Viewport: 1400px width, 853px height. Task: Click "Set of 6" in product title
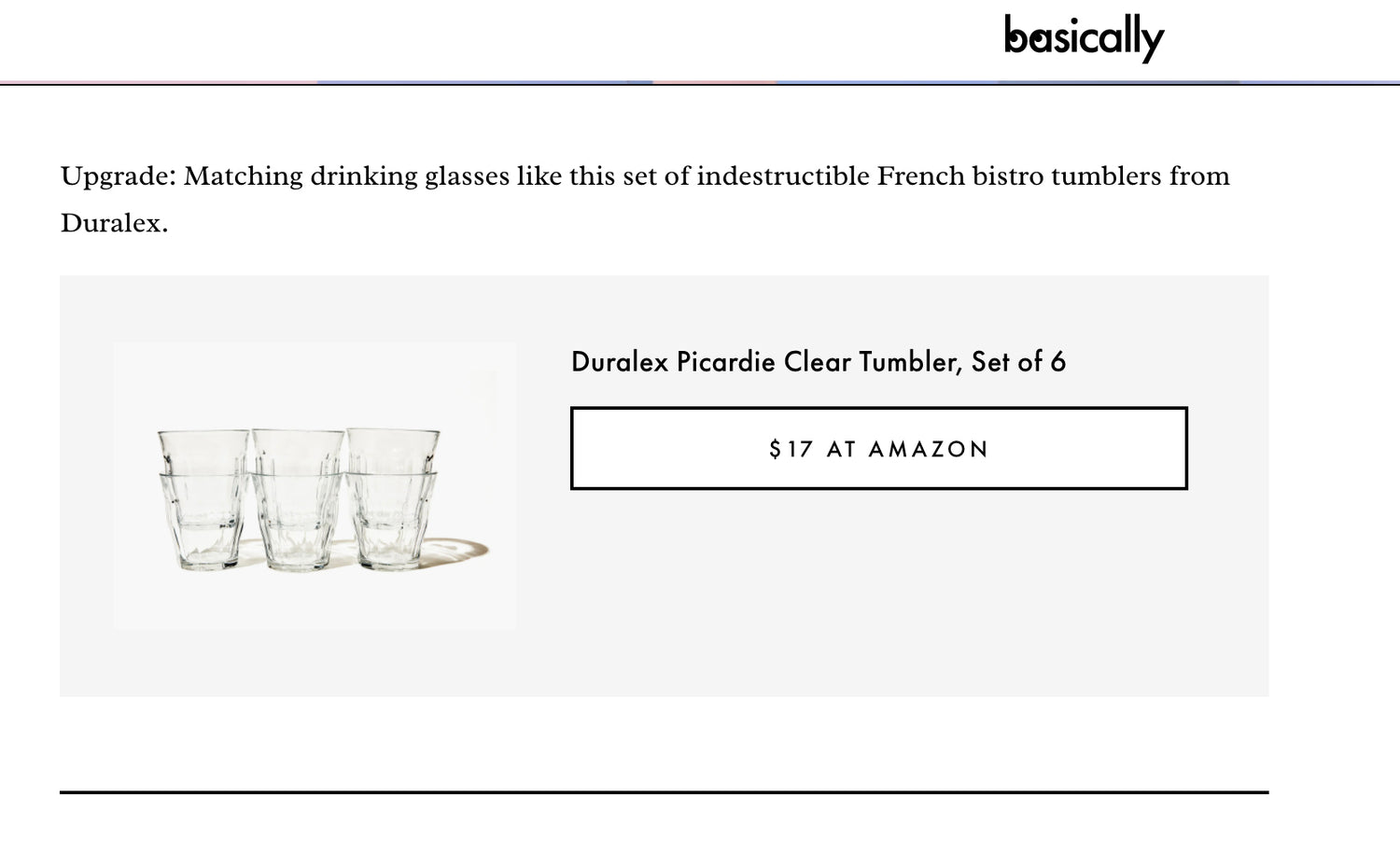pyautogui.click(x=1018, y=362)
